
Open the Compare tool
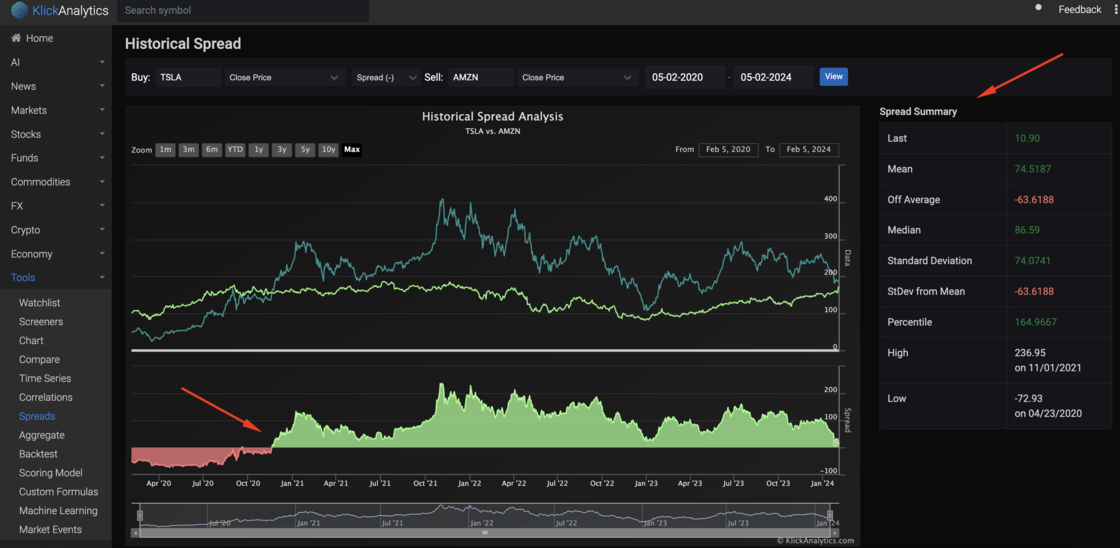point(39,359)
